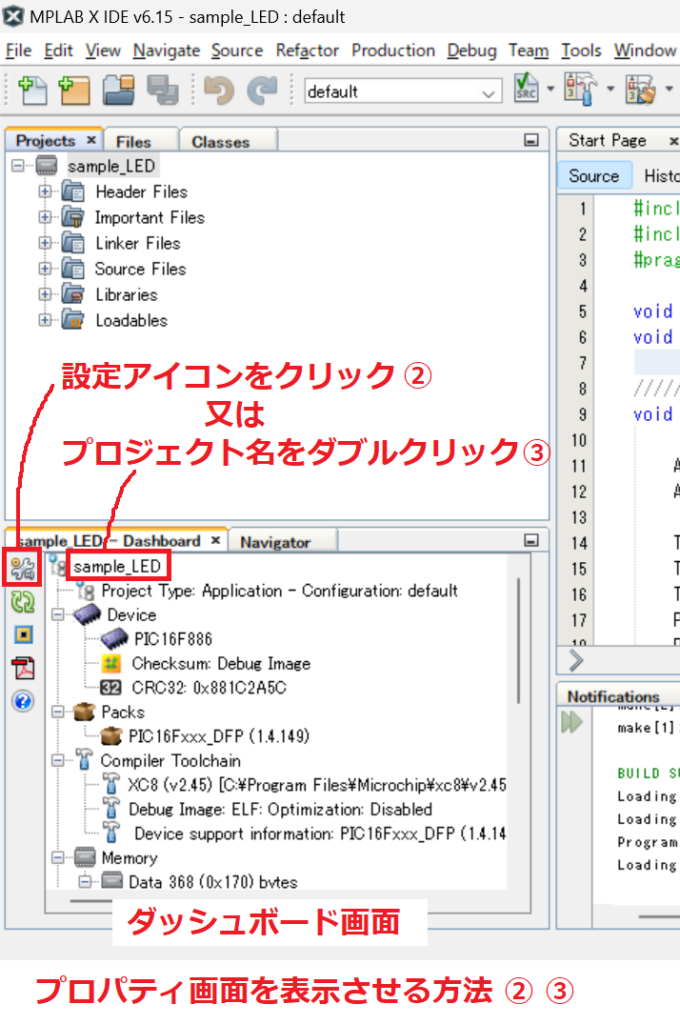680x1024 pixels.
Task: Click the Undo arrow icon
Action: (219, 89)
